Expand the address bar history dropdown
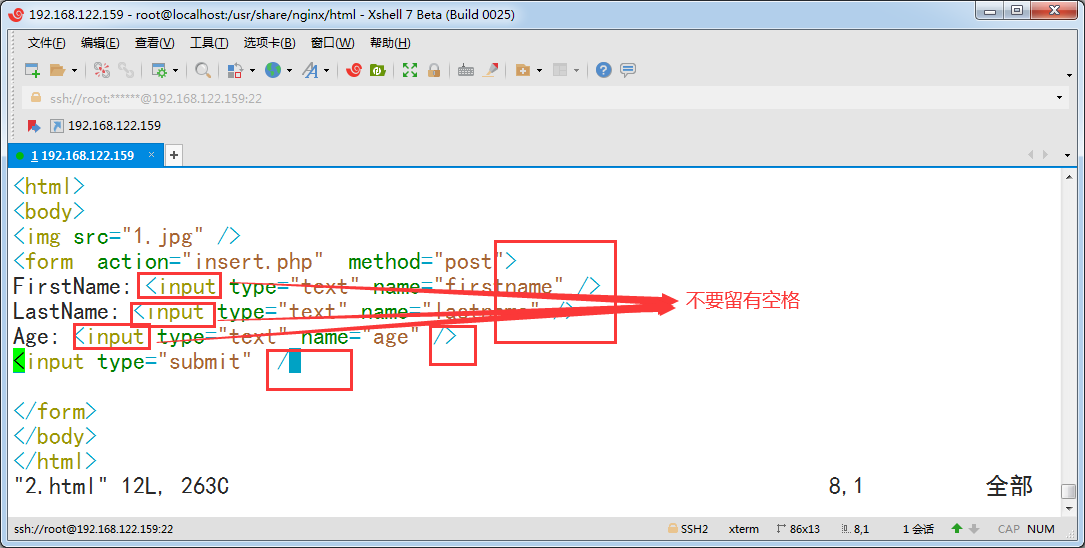This screenshot has height=548, width=1085. pos(1059,98)
